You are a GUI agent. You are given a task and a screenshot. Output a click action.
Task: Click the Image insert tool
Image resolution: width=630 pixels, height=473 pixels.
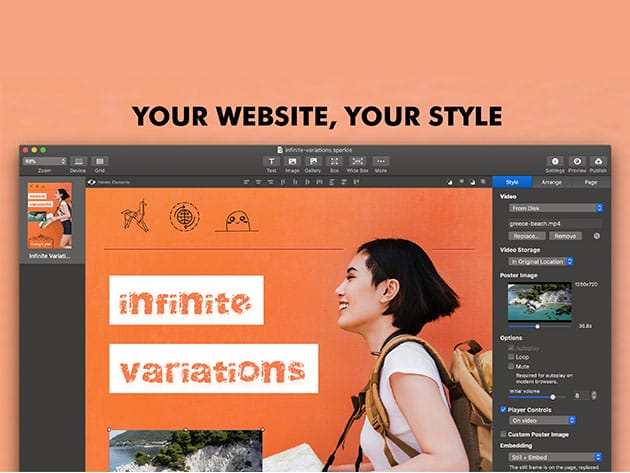click(x=292, y=161)
